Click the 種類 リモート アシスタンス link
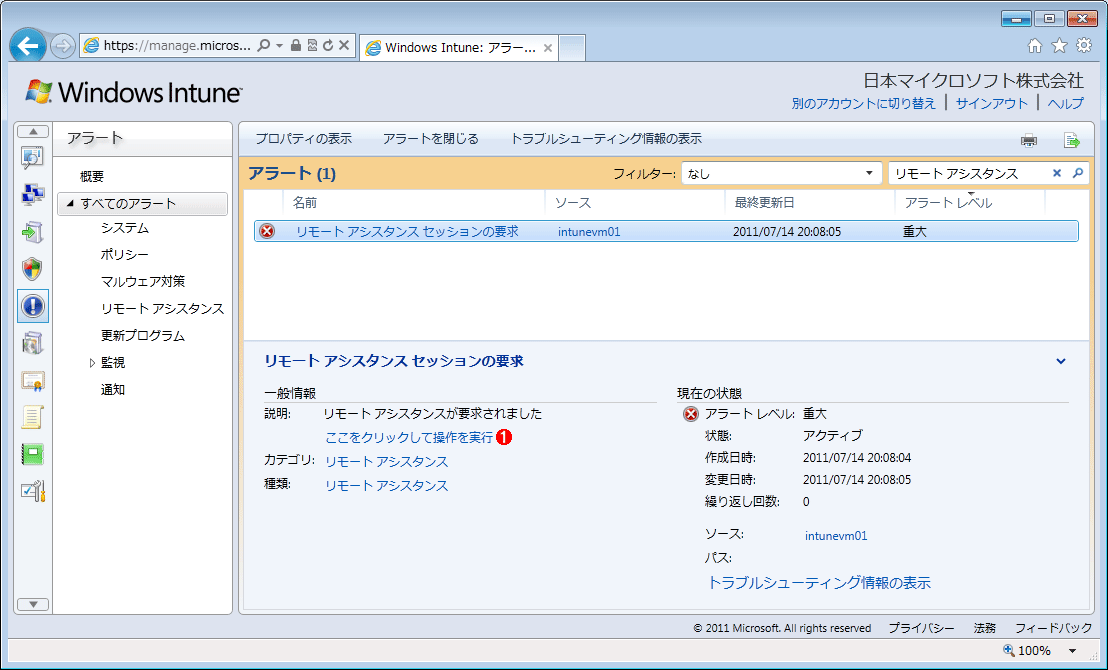Viewport: 1108px width, 670px height. click(387, 486)
